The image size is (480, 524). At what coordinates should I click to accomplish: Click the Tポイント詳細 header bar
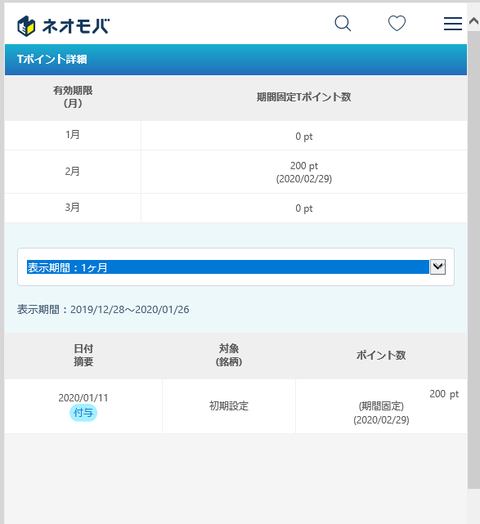click(x=236, y=59)
